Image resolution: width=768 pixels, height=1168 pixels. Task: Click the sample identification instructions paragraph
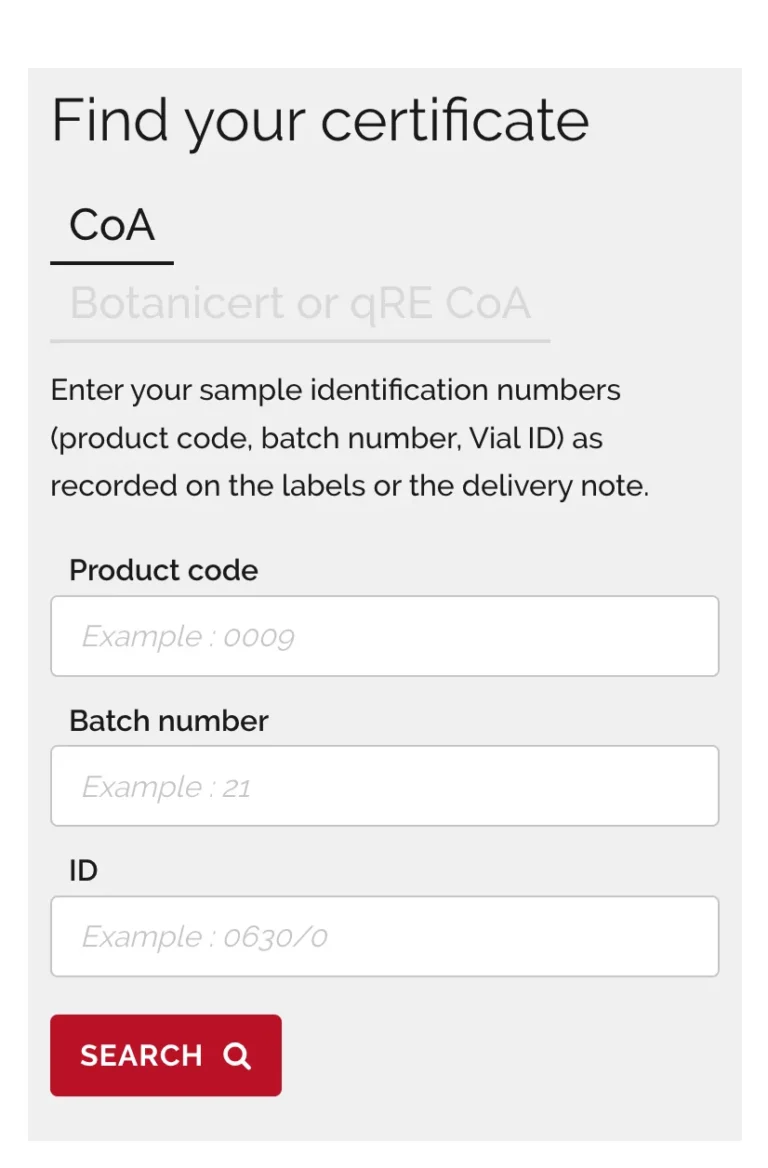point(350,438)
